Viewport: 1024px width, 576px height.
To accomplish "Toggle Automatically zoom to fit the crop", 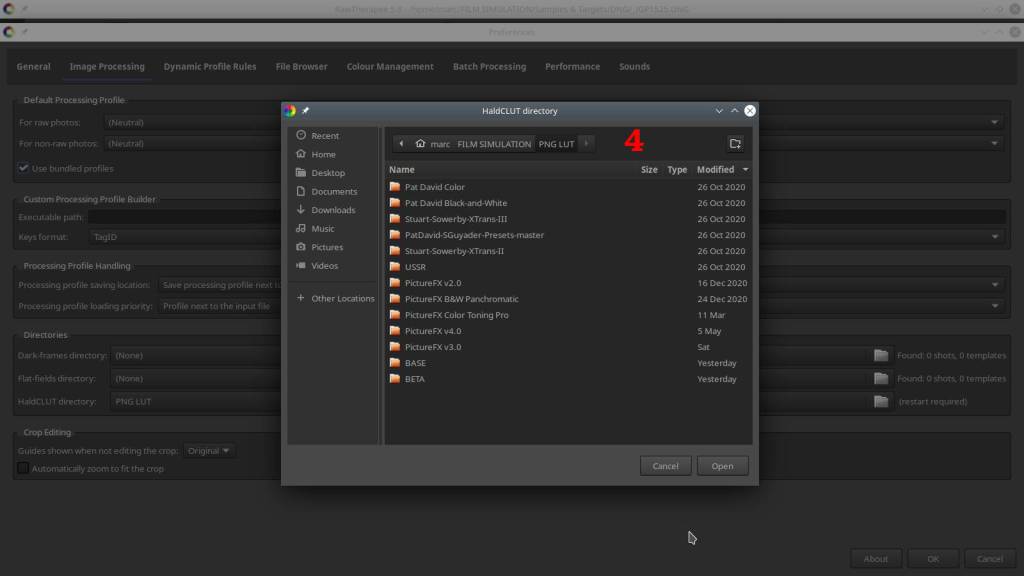I will pyautogui.click(x=24, y=468).
